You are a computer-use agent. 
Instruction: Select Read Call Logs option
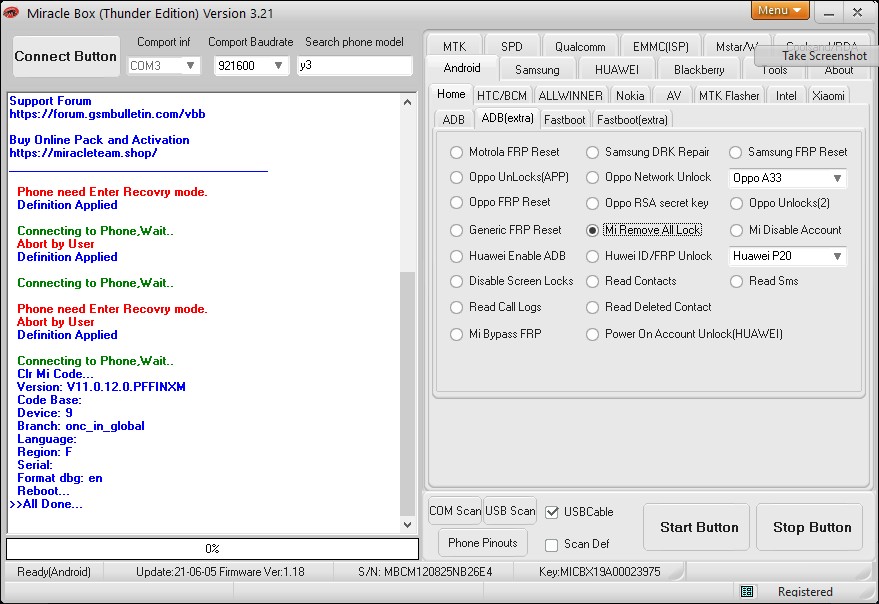(456, 307)
